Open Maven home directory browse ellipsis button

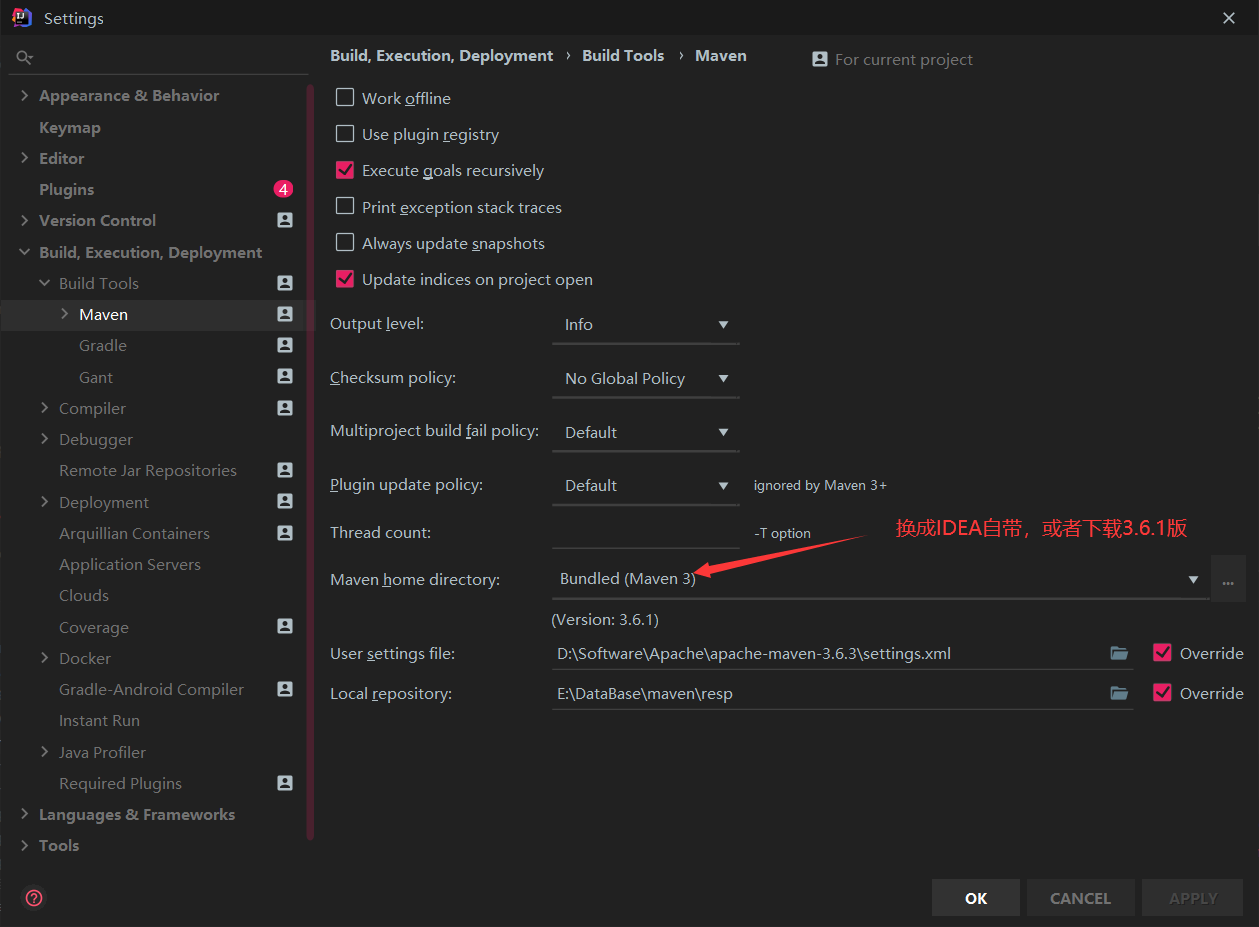point(1228,579)
